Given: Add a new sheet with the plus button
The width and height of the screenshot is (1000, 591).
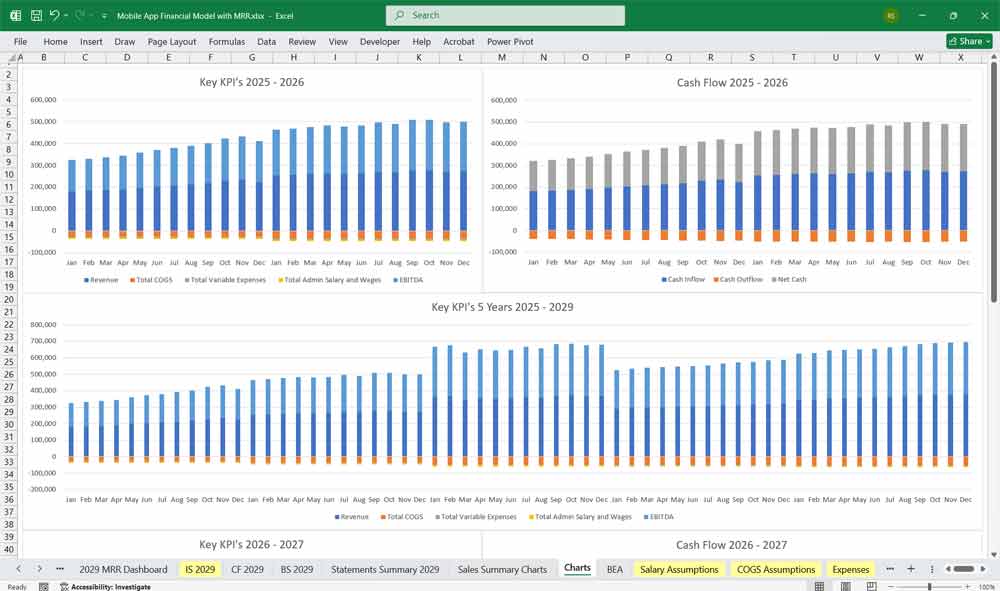Looking at the screenshot, I should click(910, 568).
